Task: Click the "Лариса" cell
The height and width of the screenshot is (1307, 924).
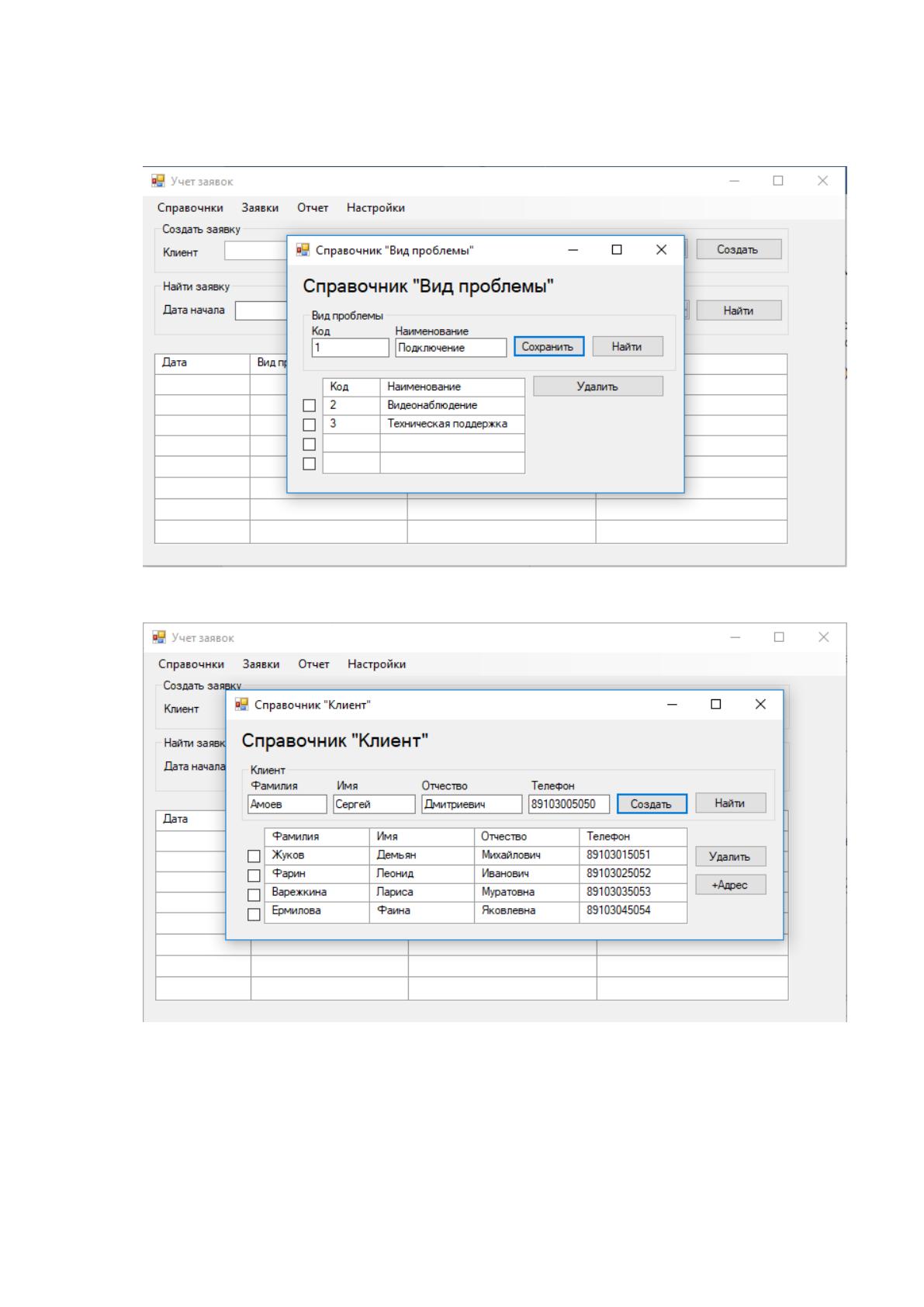Action: [x=421, y=892]
